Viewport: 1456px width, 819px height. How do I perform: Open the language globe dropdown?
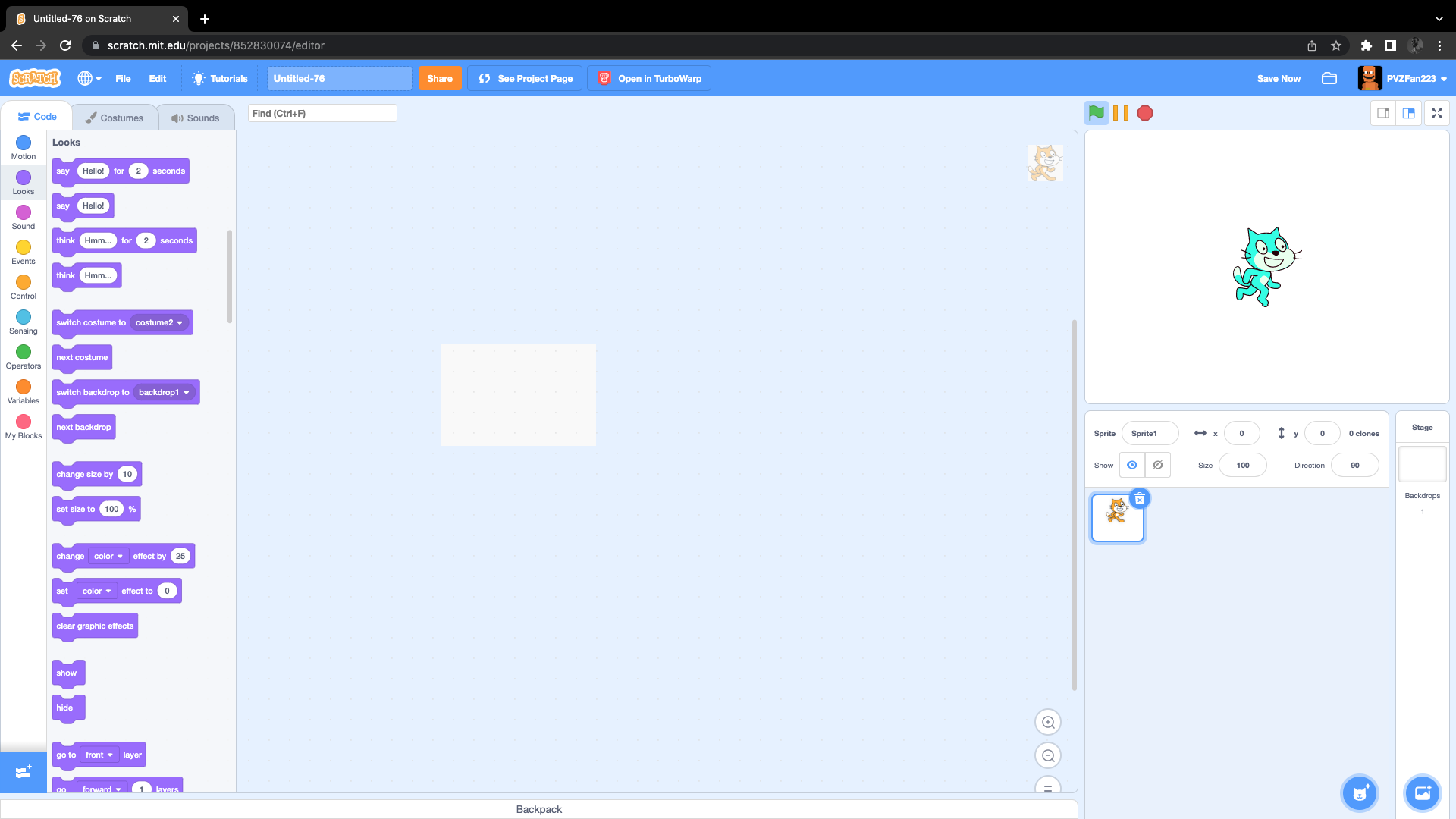coord(89,78)
